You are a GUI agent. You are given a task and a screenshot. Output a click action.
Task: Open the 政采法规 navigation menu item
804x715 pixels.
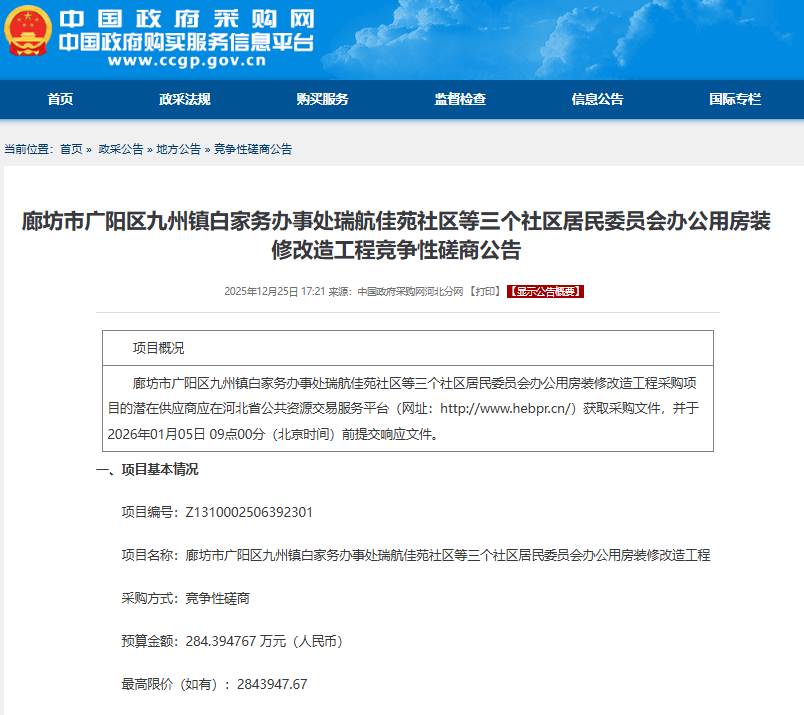pyautogui.click(x=185, y=100)
